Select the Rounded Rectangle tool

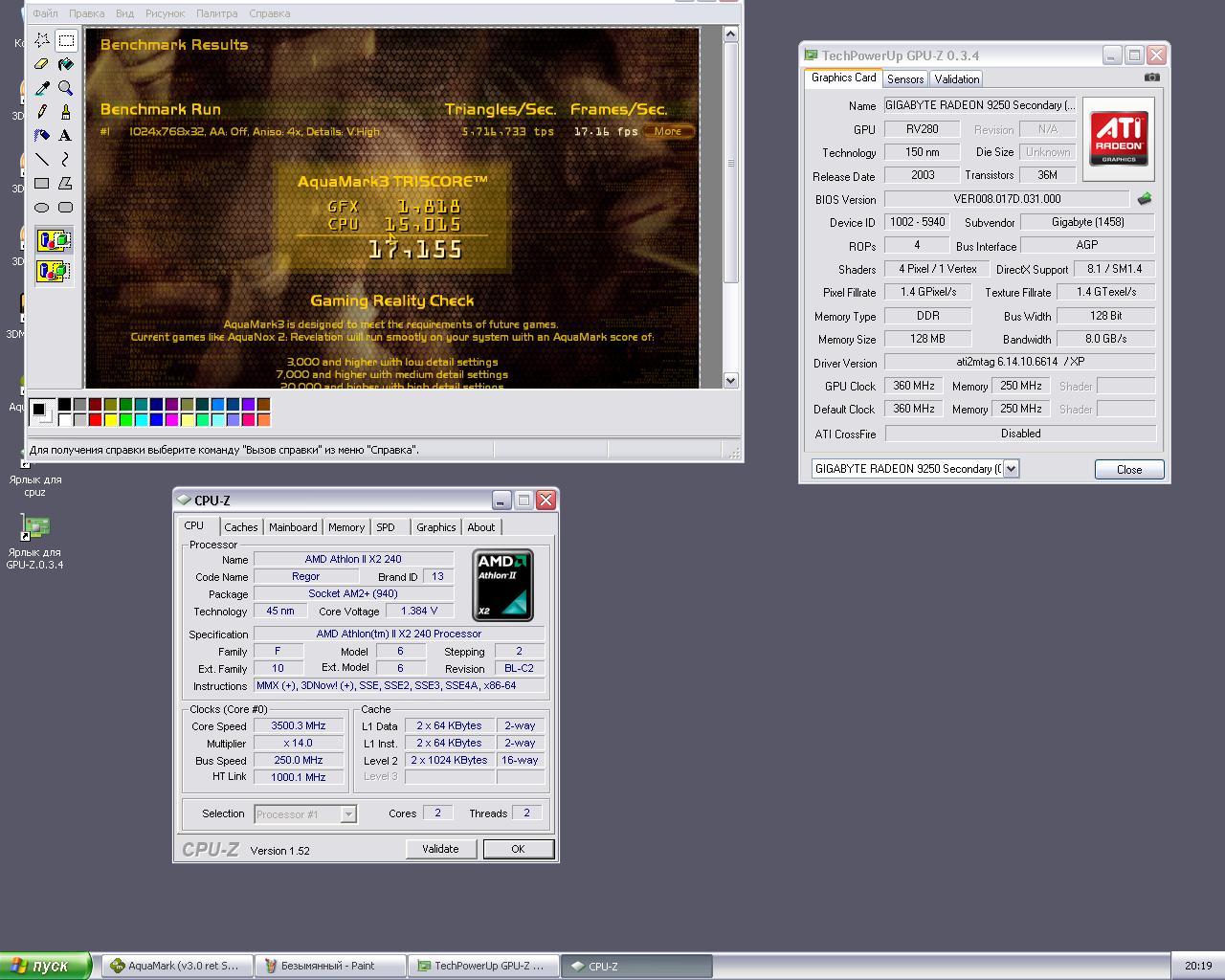66,208
